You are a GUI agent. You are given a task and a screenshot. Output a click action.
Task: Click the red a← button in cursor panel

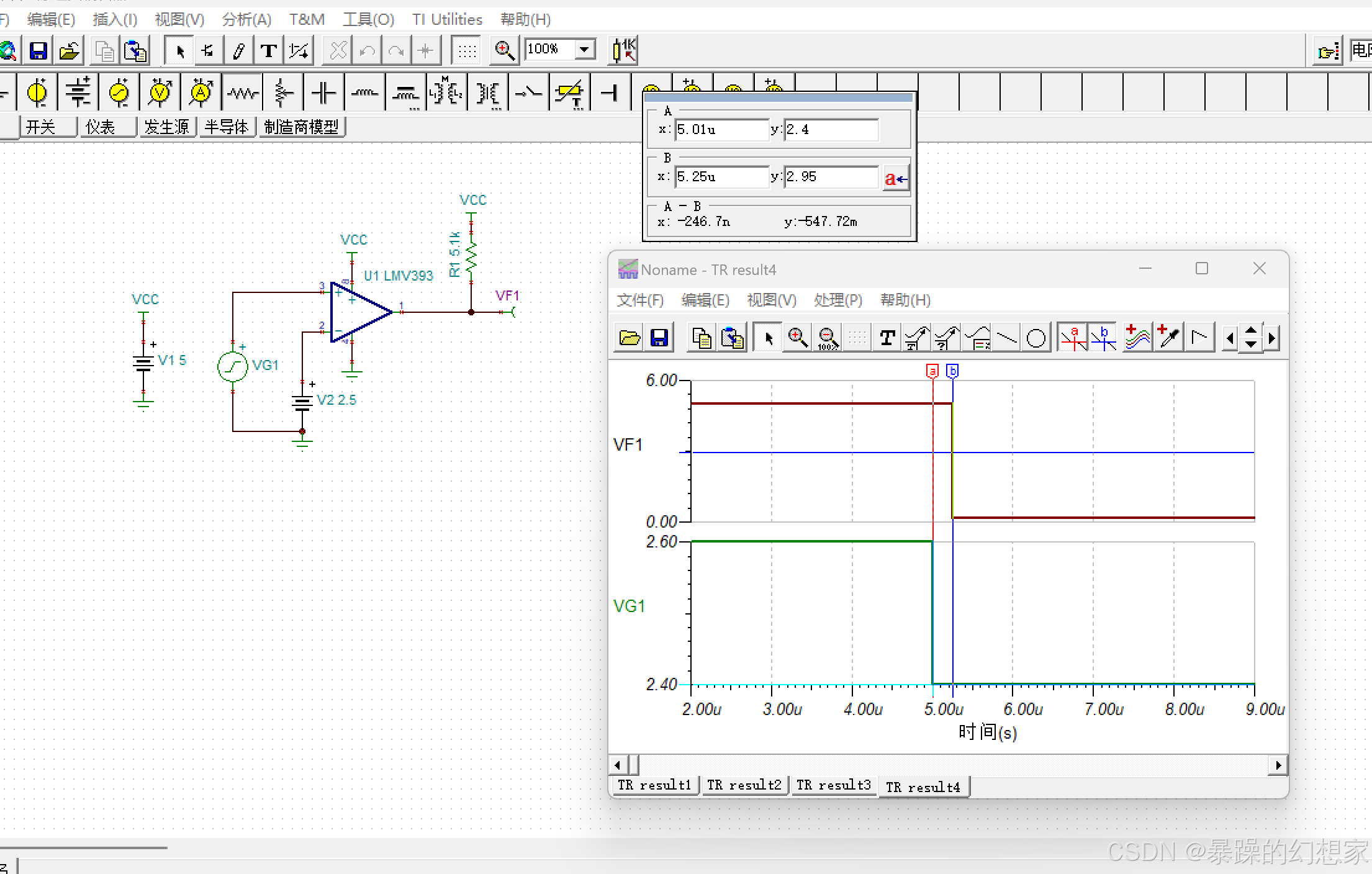[x=895, y=179]
